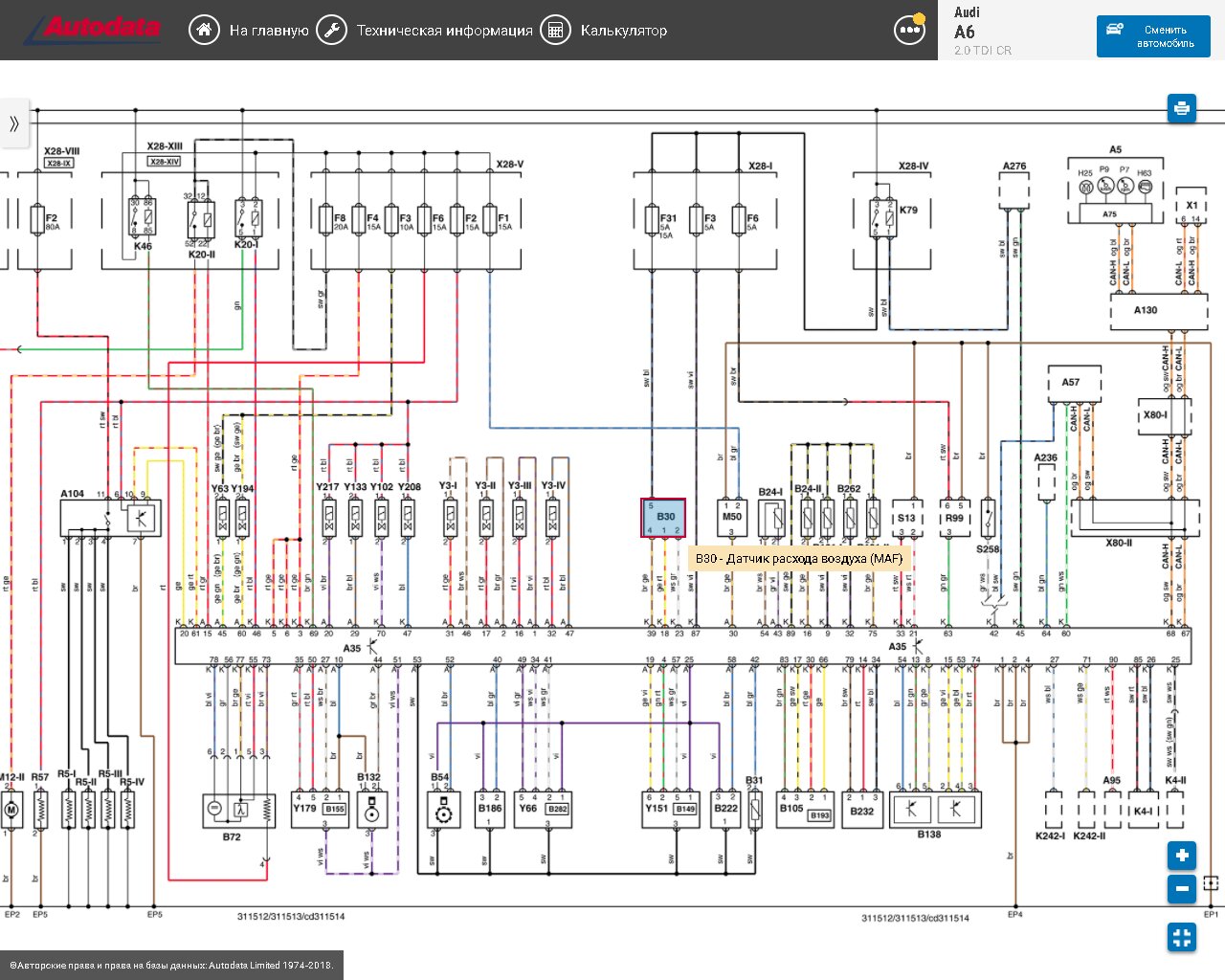Click the S13 switch component
Screen dimensions: 1225x980
coord(906,518)
